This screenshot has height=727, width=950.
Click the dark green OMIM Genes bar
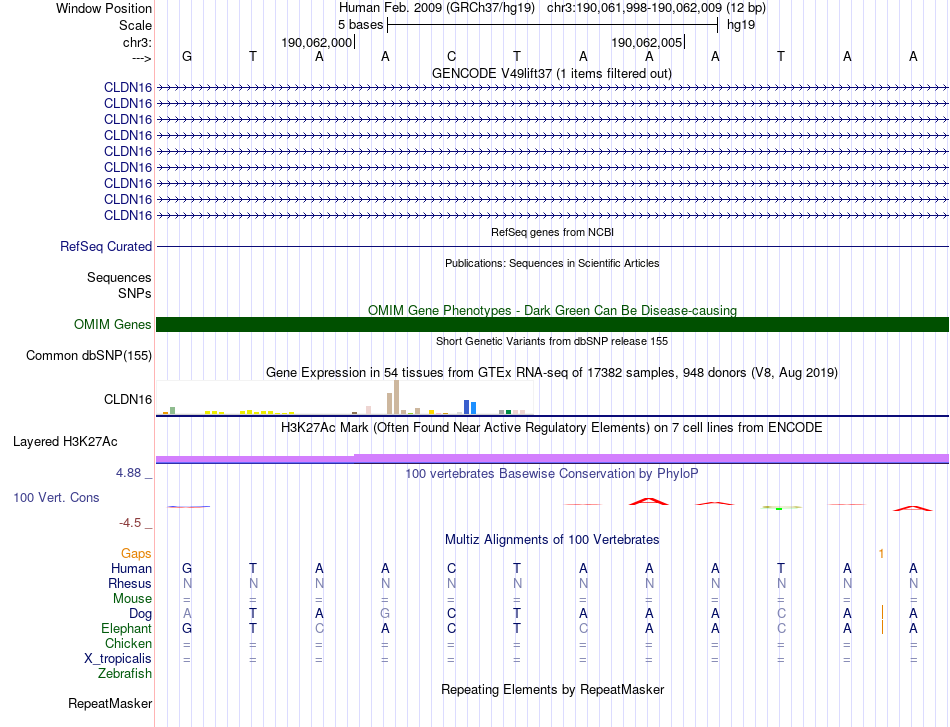click(552, 324)
